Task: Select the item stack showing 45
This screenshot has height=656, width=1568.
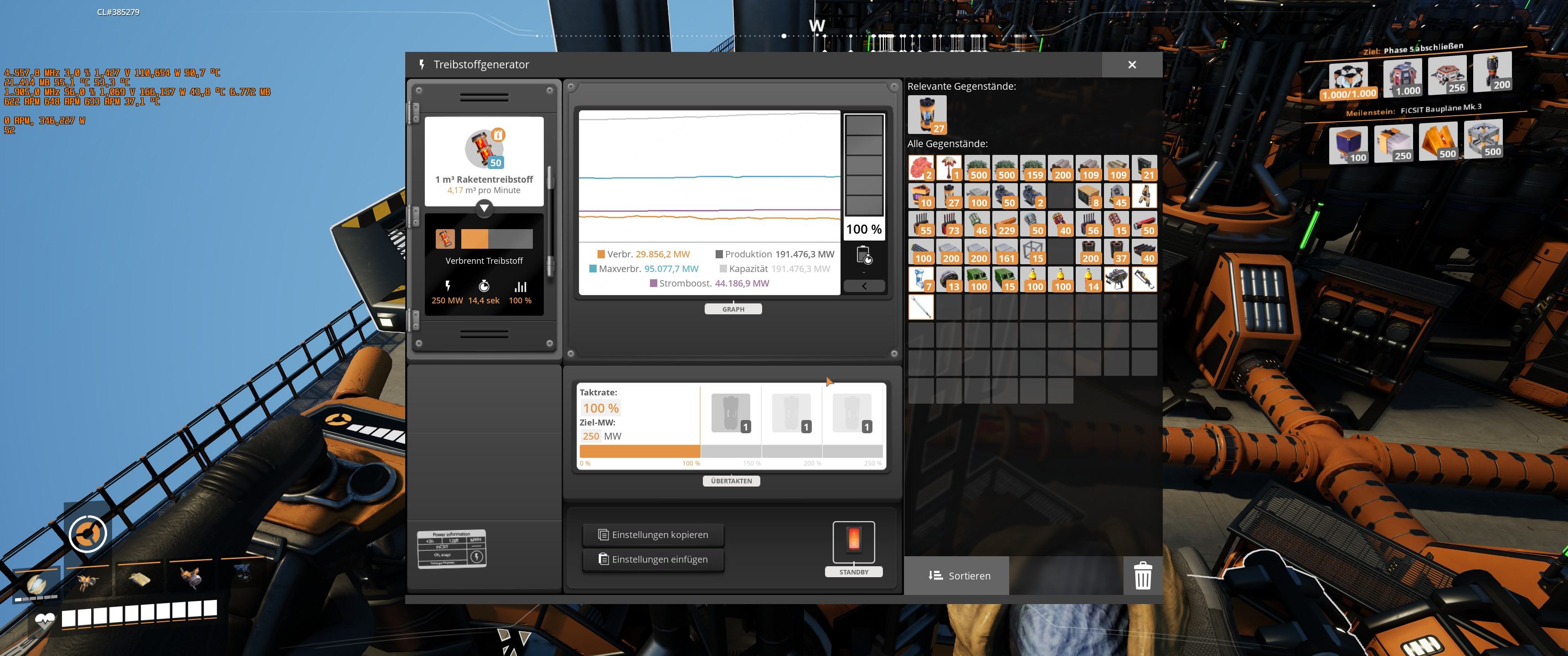Action: 1116,196
